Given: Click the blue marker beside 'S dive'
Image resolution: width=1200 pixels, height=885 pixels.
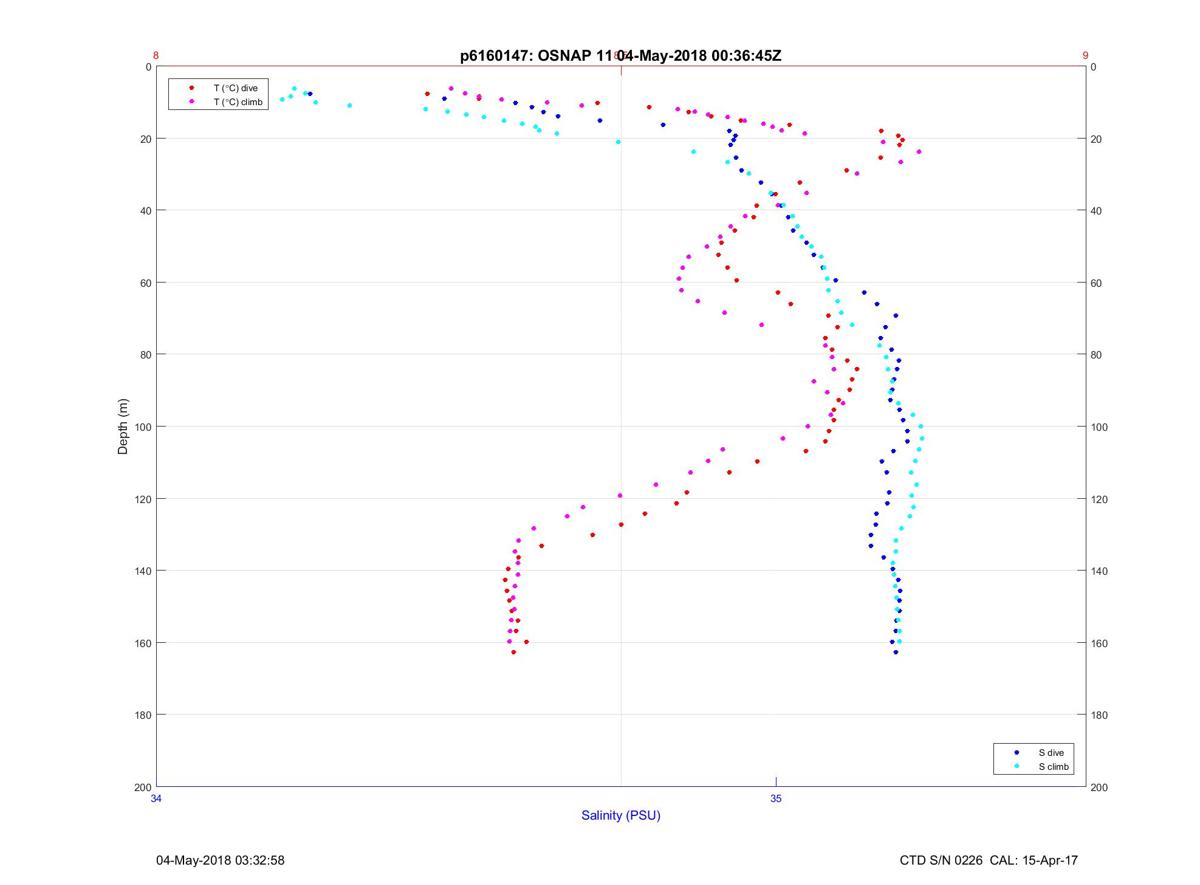Looking at the screenshot, I should (1017, 752).
